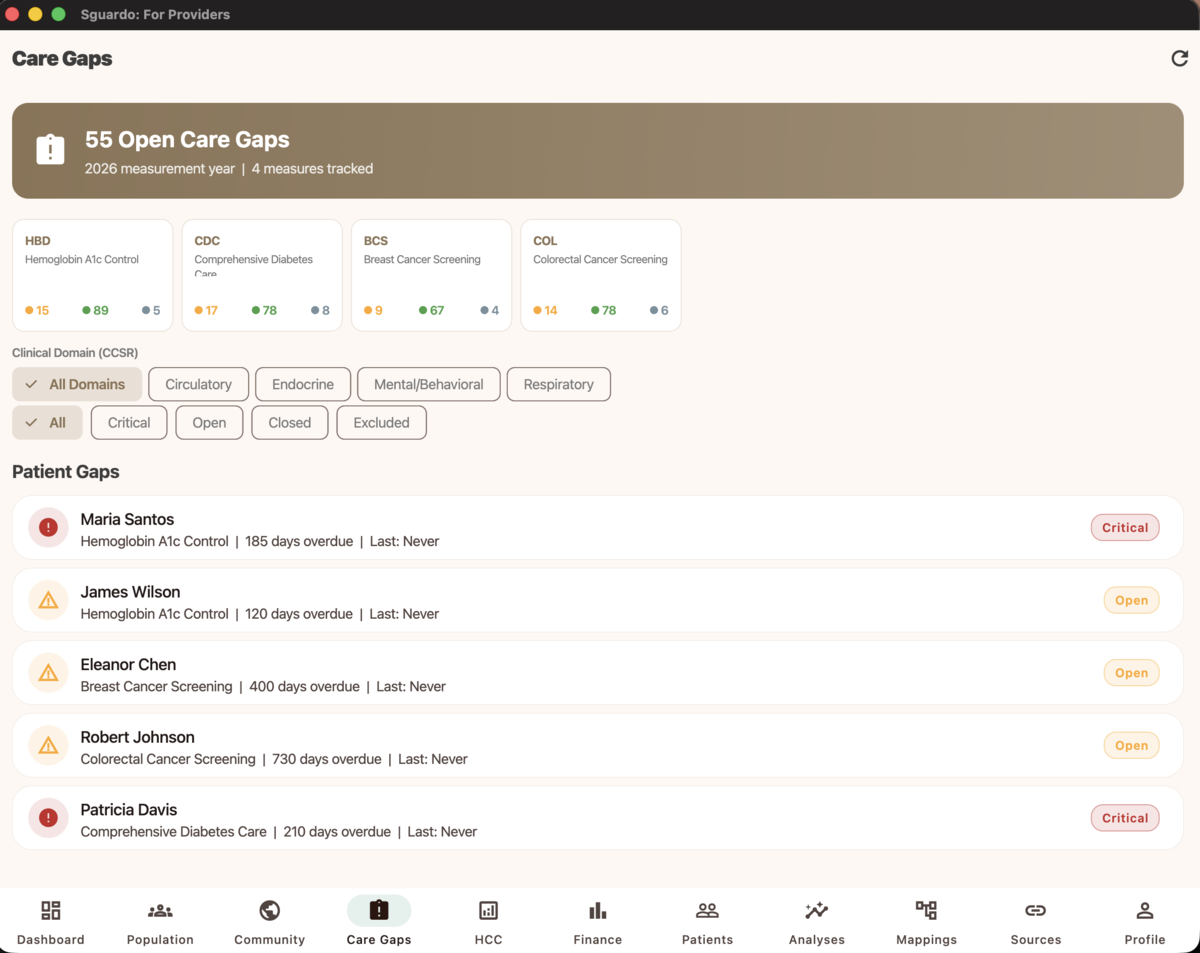Click the Mappings icon
1200x953 pixels.
click(x=926, y=911)
